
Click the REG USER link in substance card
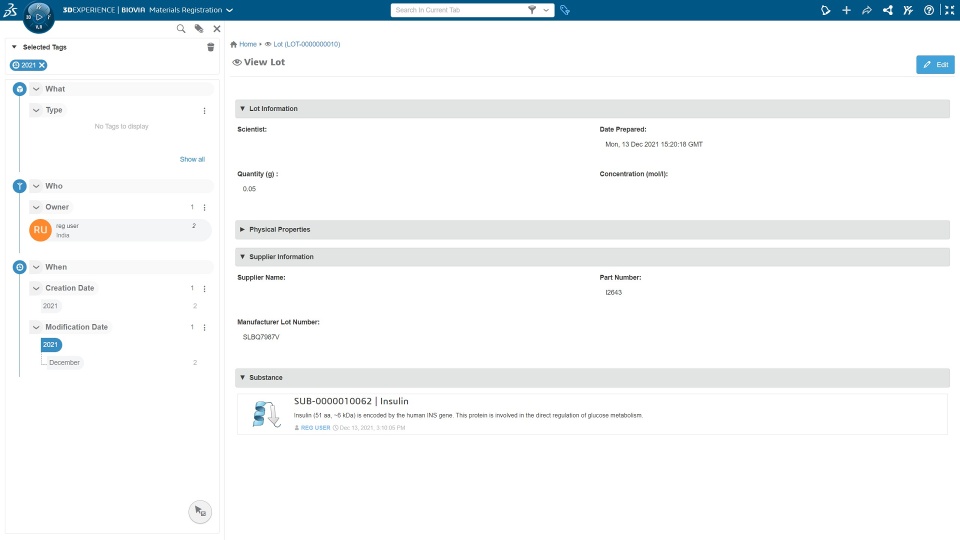[x=315, y=428]
